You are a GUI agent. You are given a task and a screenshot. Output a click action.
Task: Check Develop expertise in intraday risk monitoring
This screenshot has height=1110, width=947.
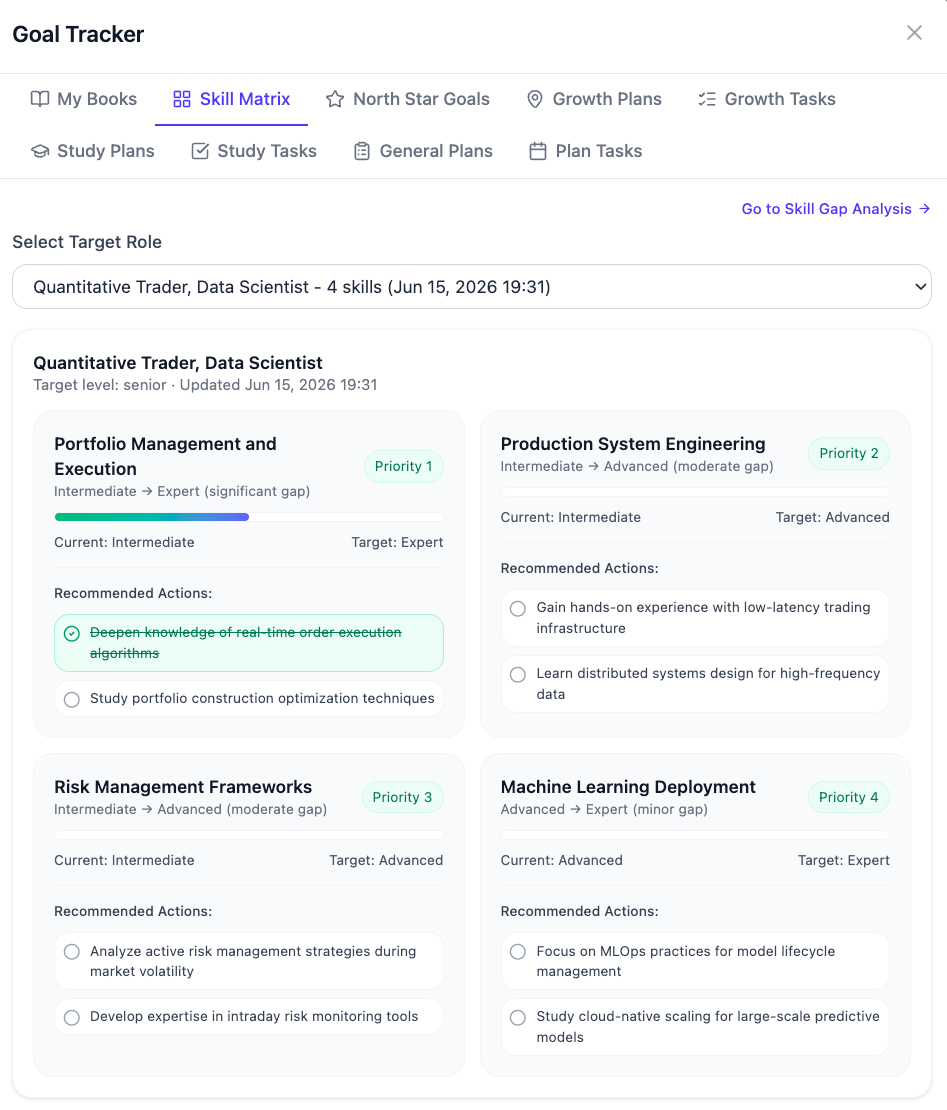click(x=71, y=1017)
